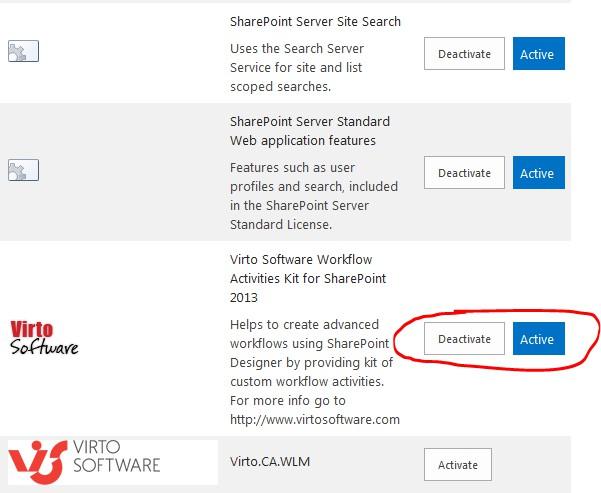The width and height of the screenshot is (601, 493).
Task: Deactivate Virto Software Workflow Activities Kit
Action: tap(464, 339)
